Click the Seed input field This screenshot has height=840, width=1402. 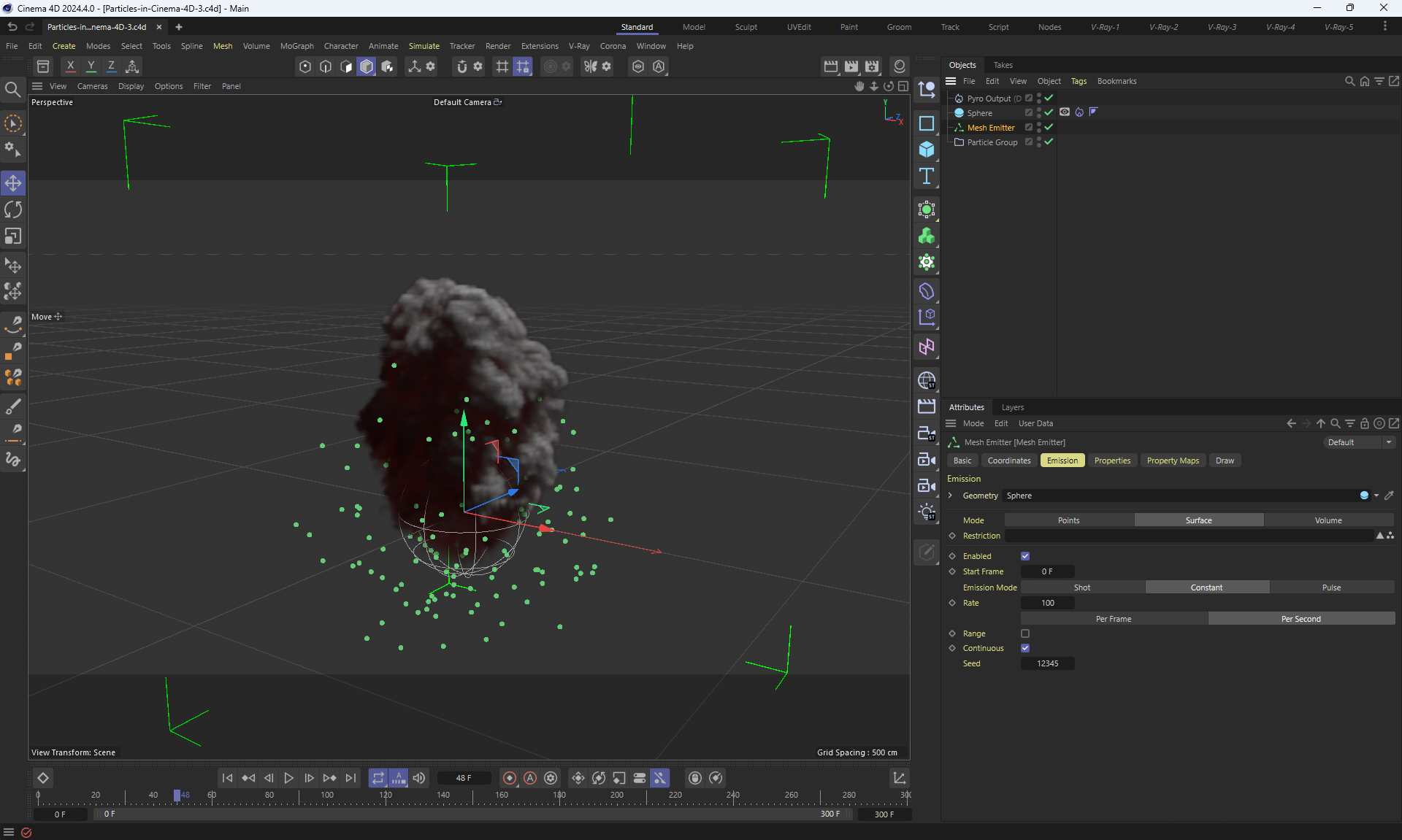[1047, 663]
